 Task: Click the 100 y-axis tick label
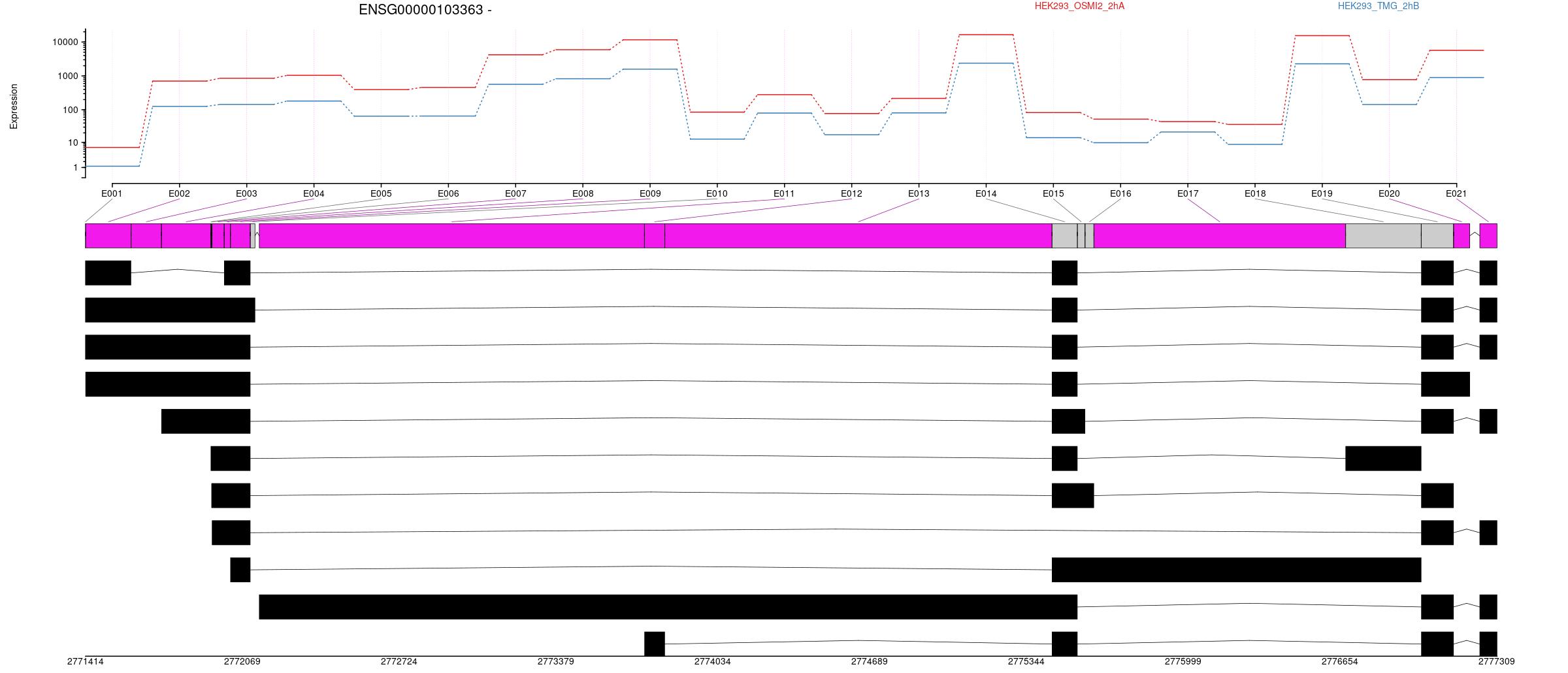click(x=70, y=110)
